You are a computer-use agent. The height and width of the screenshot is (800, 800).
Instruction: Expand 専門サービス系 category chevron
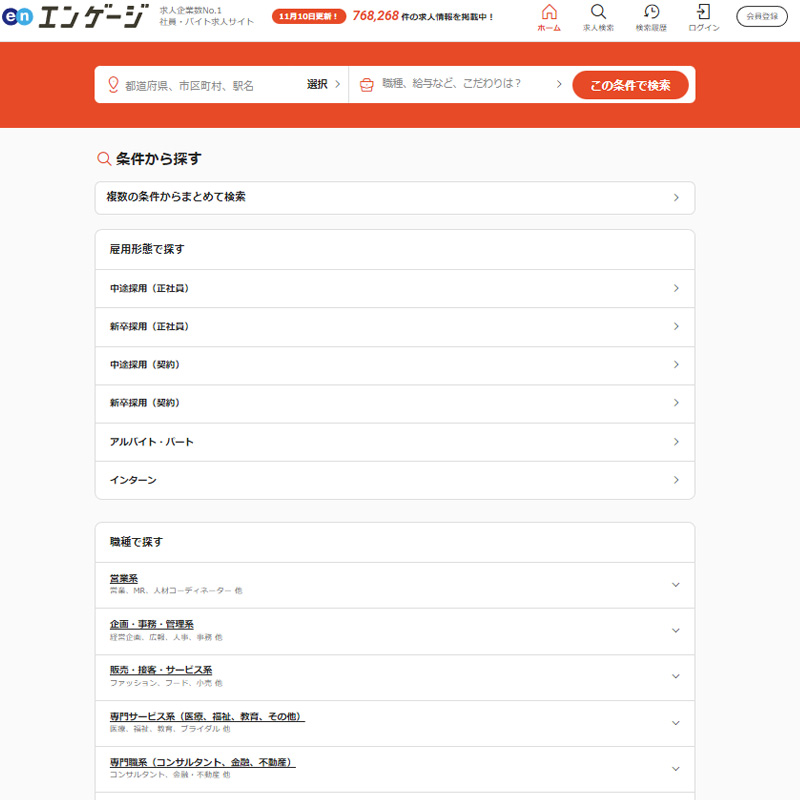click(x=675, y=723)
